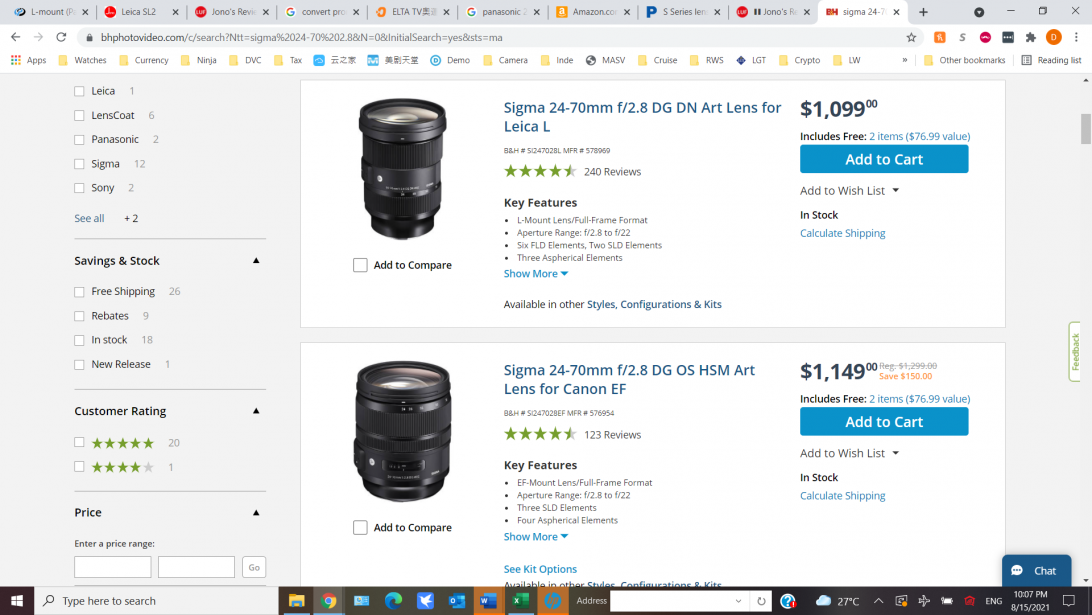Enable the Free Shipping filter
This screenshot has height=615, width=1092.
coord(79,292)
